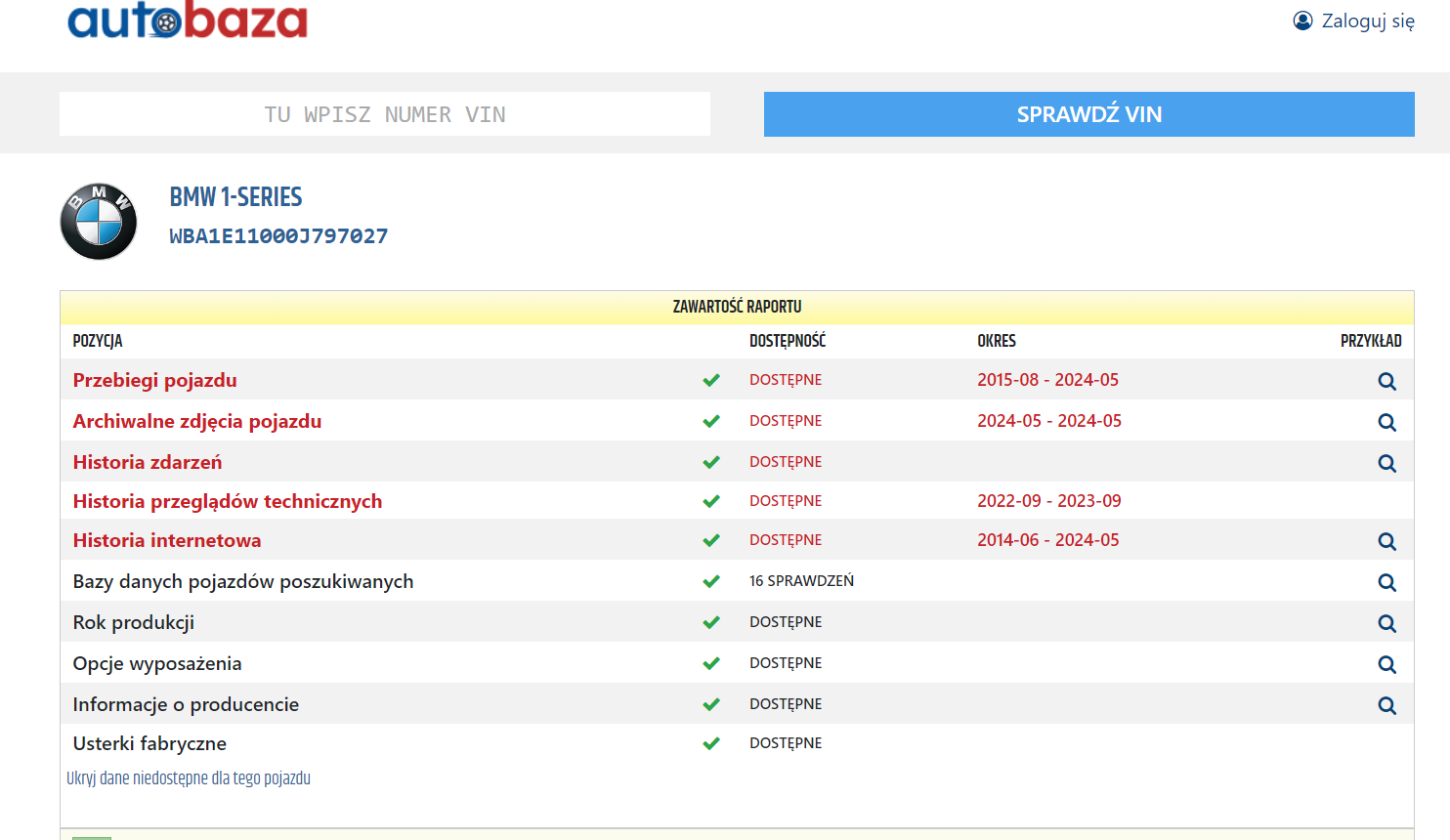The image size is (1450, 840).
Task: Click the period 2022-09 - 2023-09
Action: pyautogui.click(x=1049, y=501)
